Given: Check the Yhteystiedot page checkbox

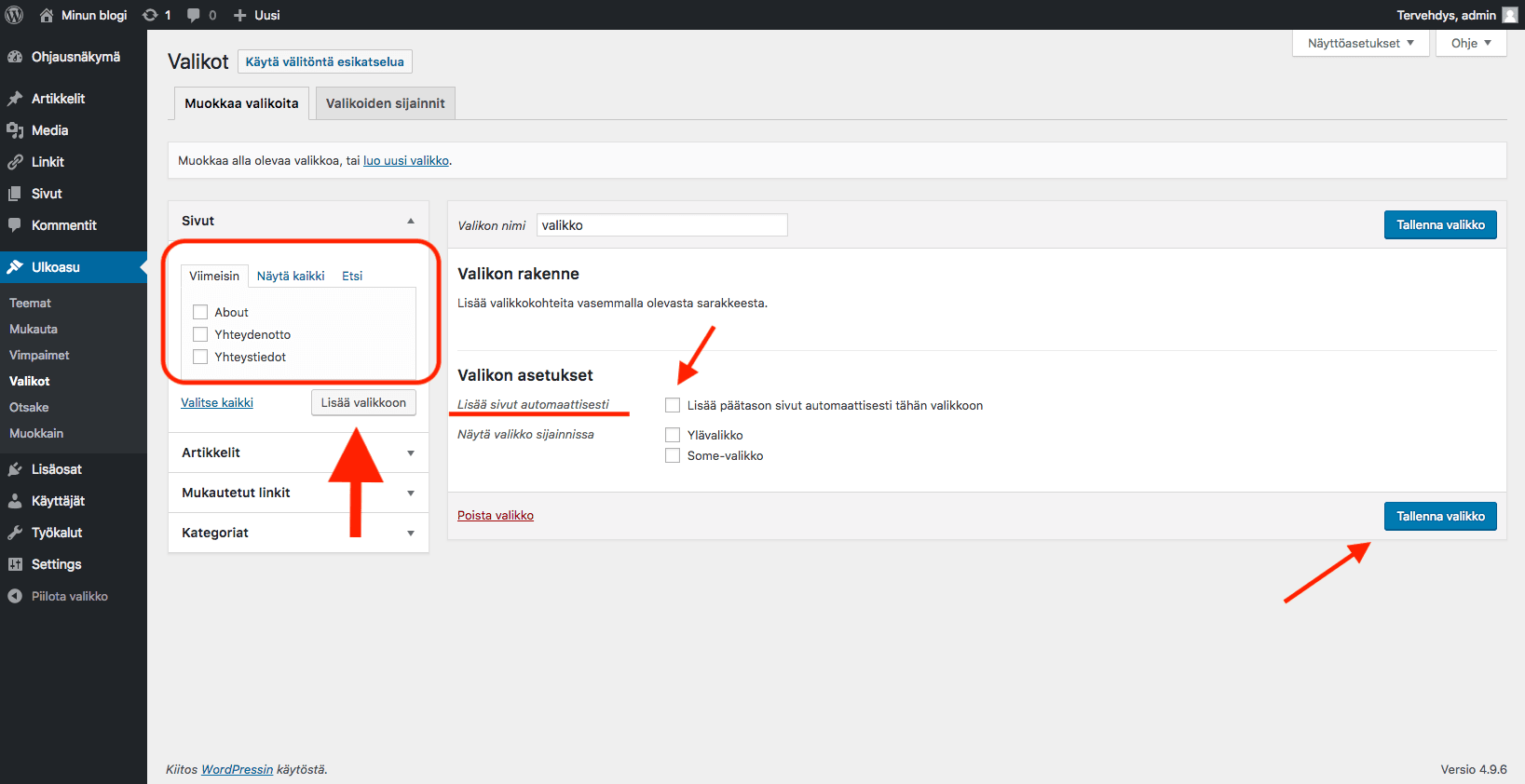Looking at the screenshot, I should pos(200,357).
